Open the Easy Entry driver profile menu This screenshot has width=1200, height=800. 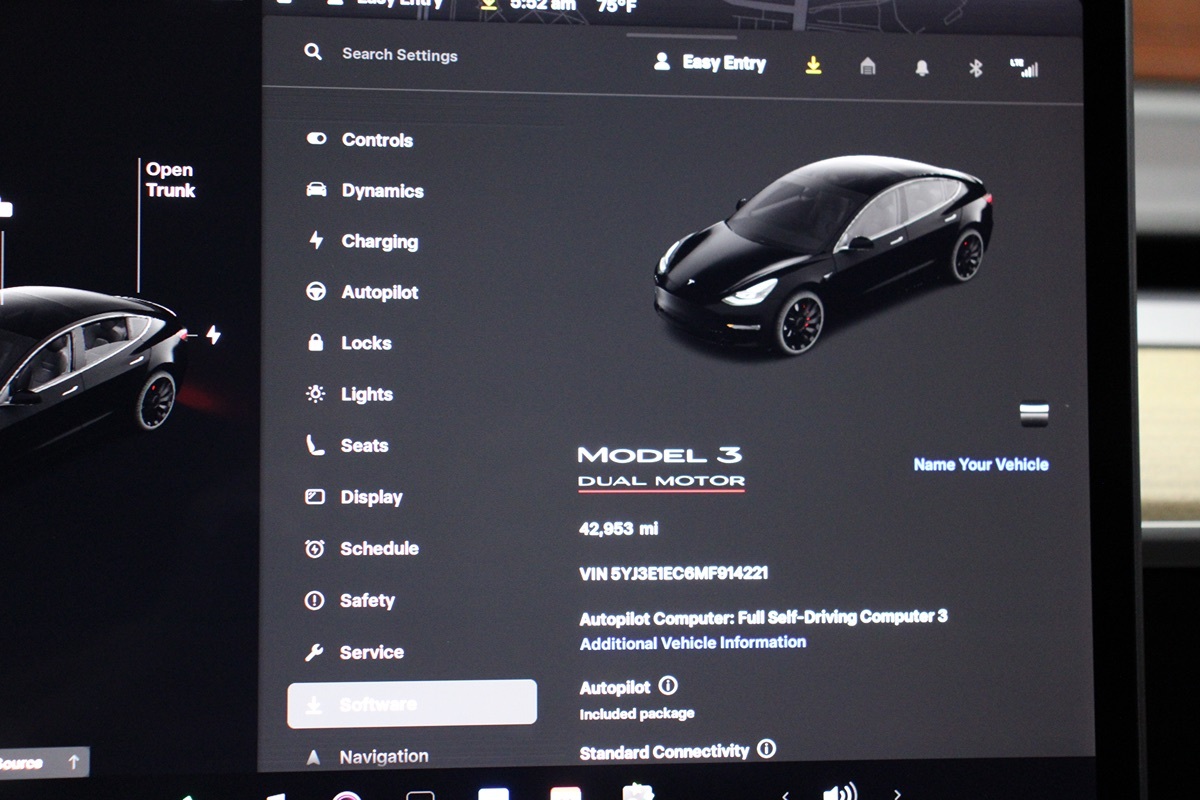coord(710,63)
